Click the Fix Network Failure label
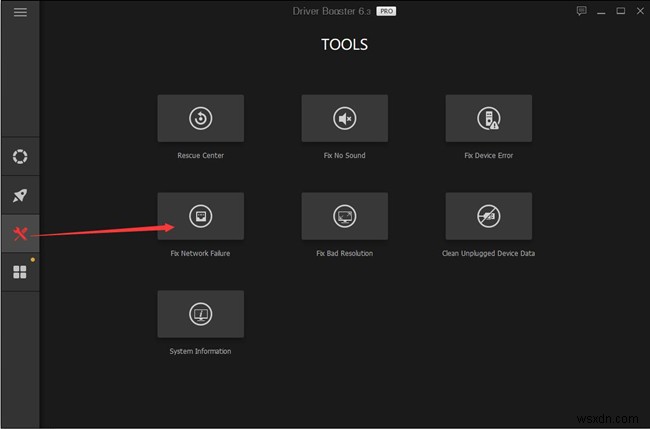The height and width of the screenshot is (429, 650). point(200,253)
